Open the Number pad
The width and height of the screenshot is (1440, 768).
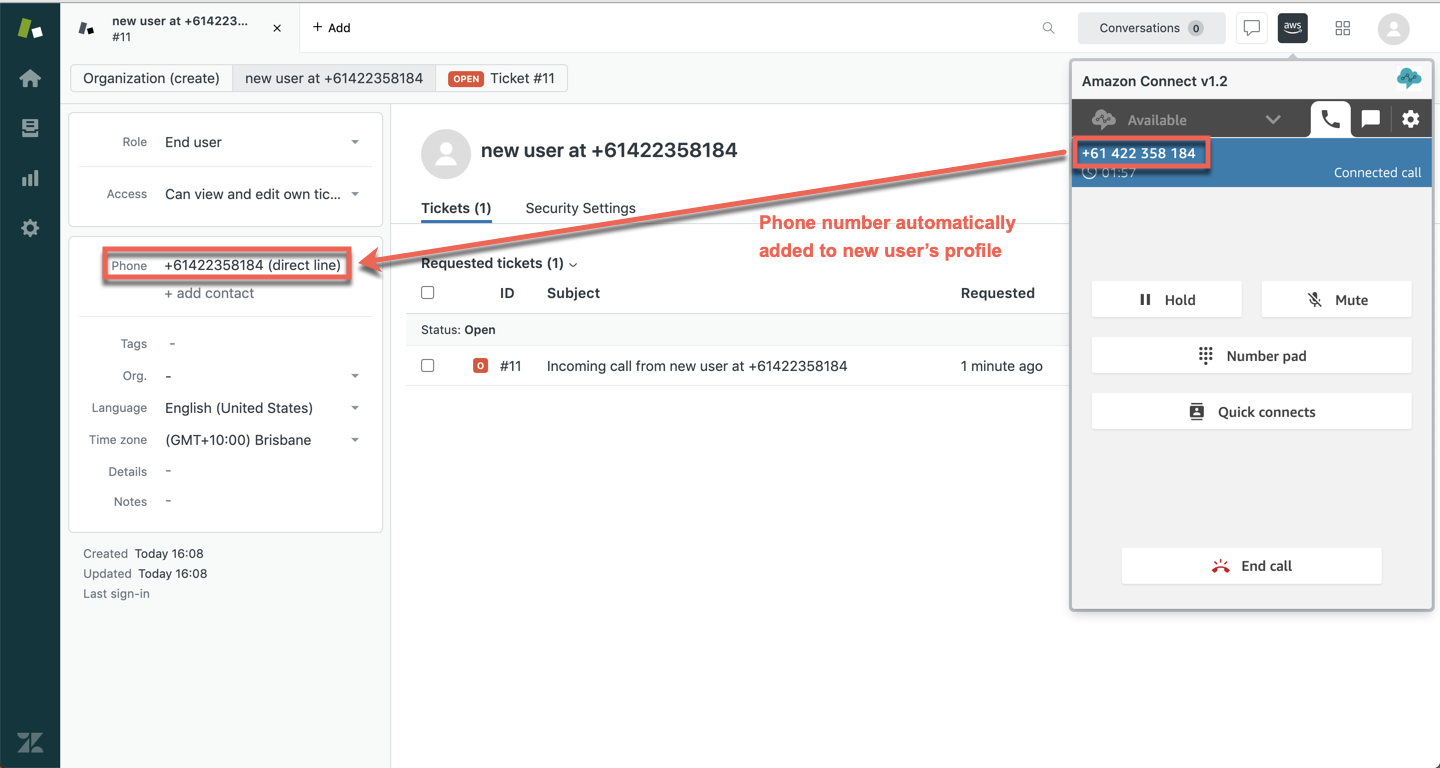point(1251,356)
